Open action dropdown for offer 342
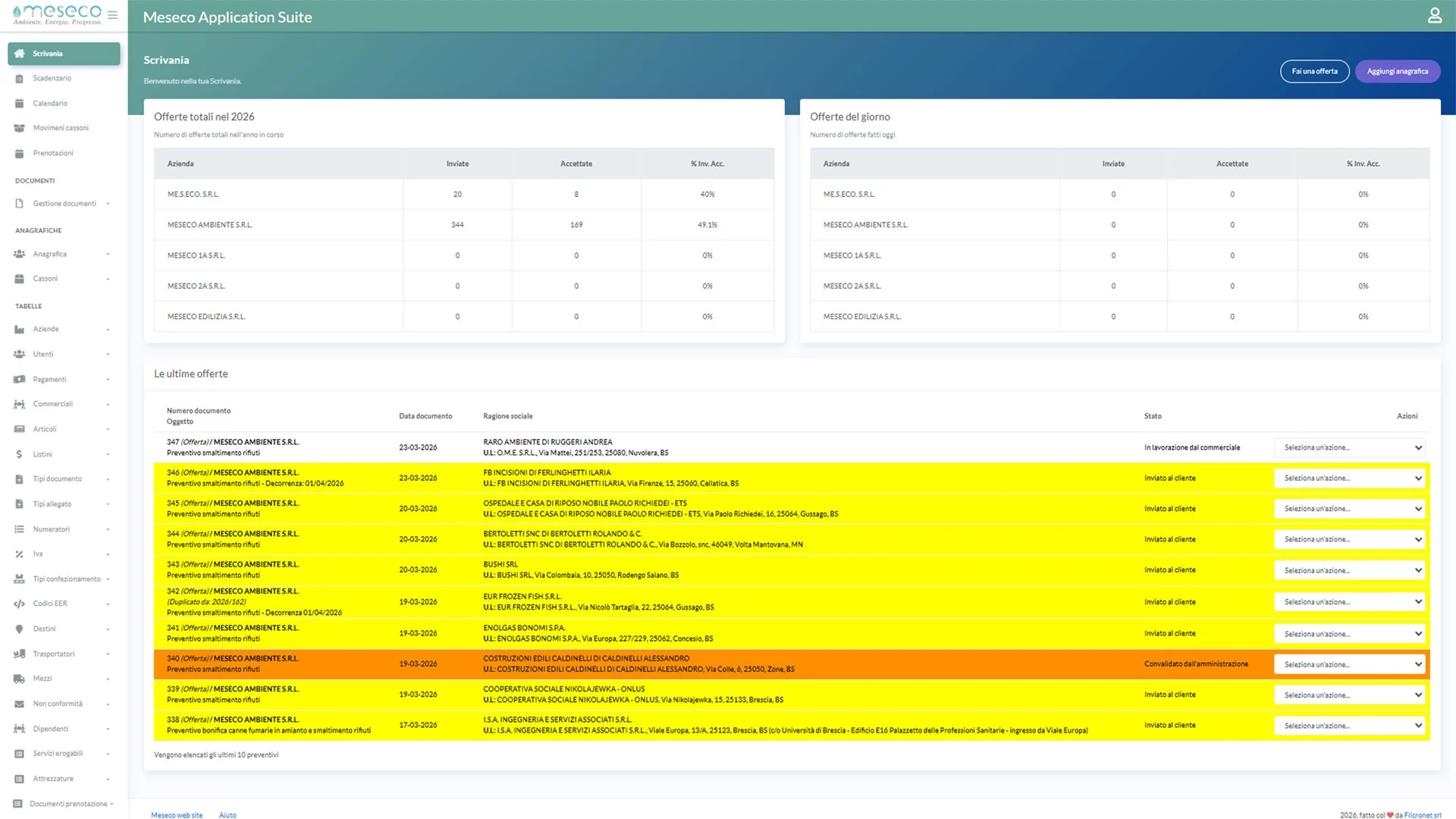 coord(1350,602)
